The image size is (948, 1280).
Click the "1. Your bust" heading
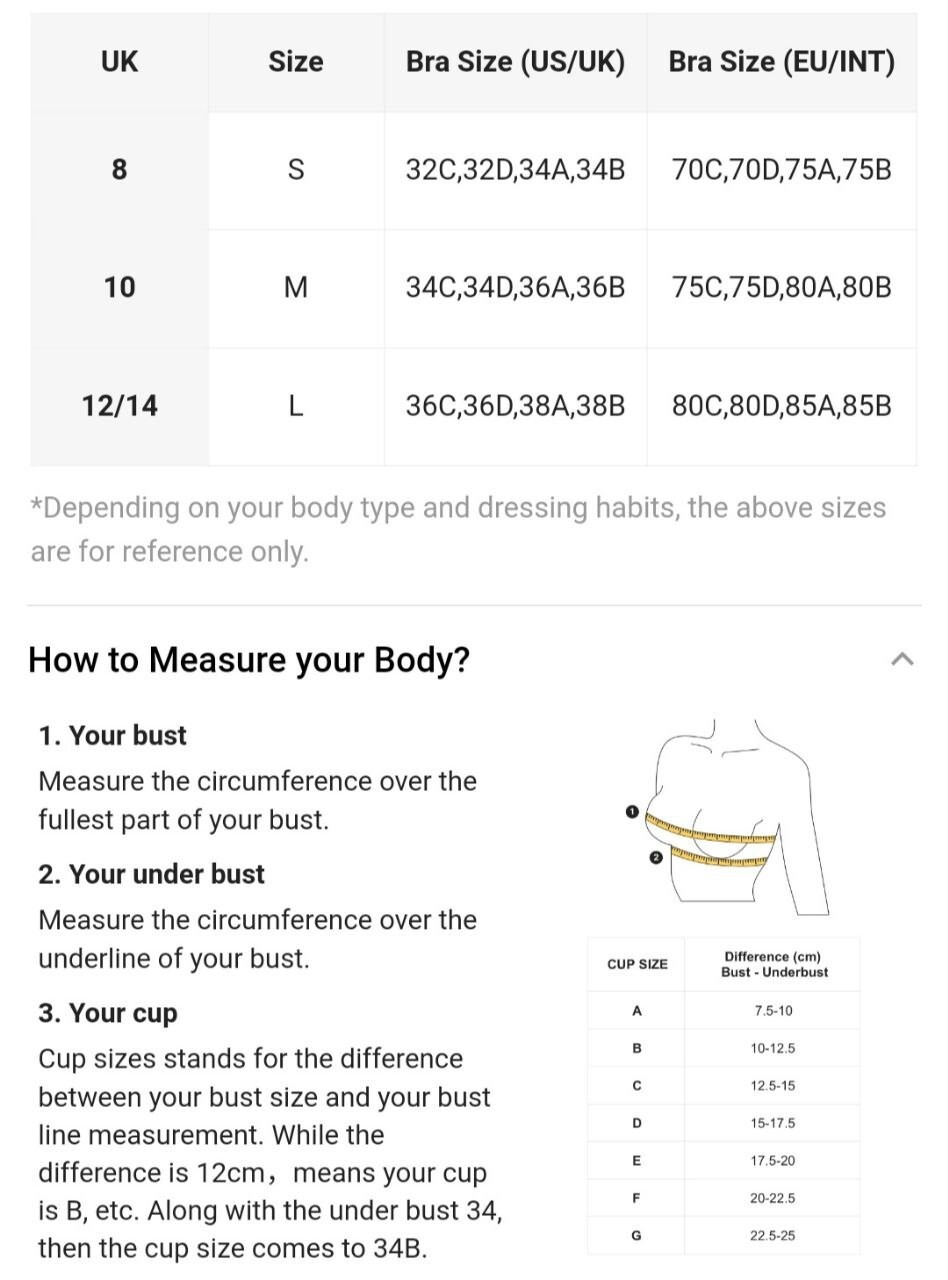[x=112, y=736]
